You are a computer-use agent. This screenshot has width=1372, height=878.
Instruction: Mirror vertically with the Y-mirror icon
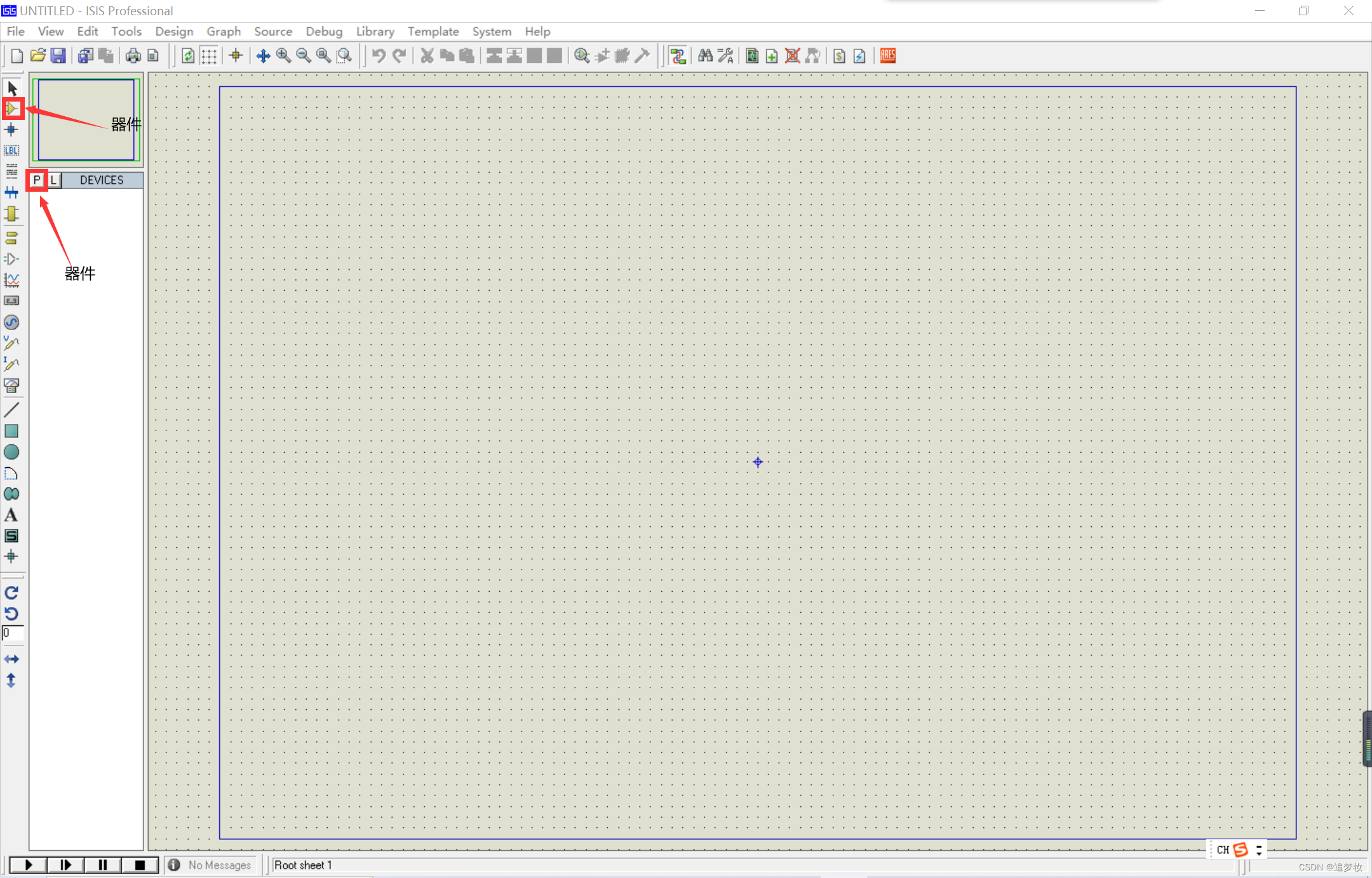pyautogui.click(x=11, y=681)
